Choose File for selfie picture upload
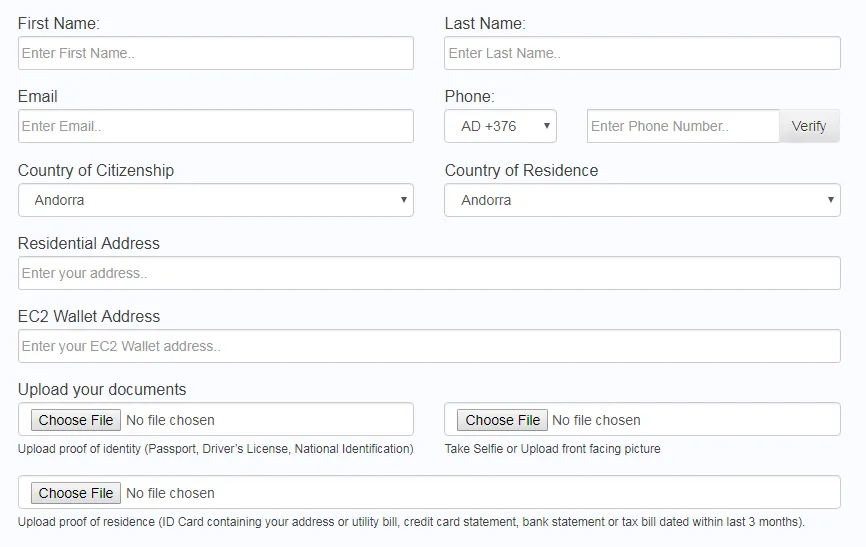 [x=502, y=420]
